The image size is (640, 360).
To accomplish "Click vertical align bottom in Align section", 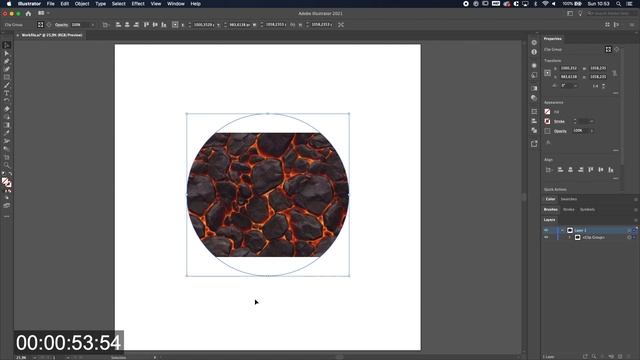I will pyautogui.click(x=611, y=169).
